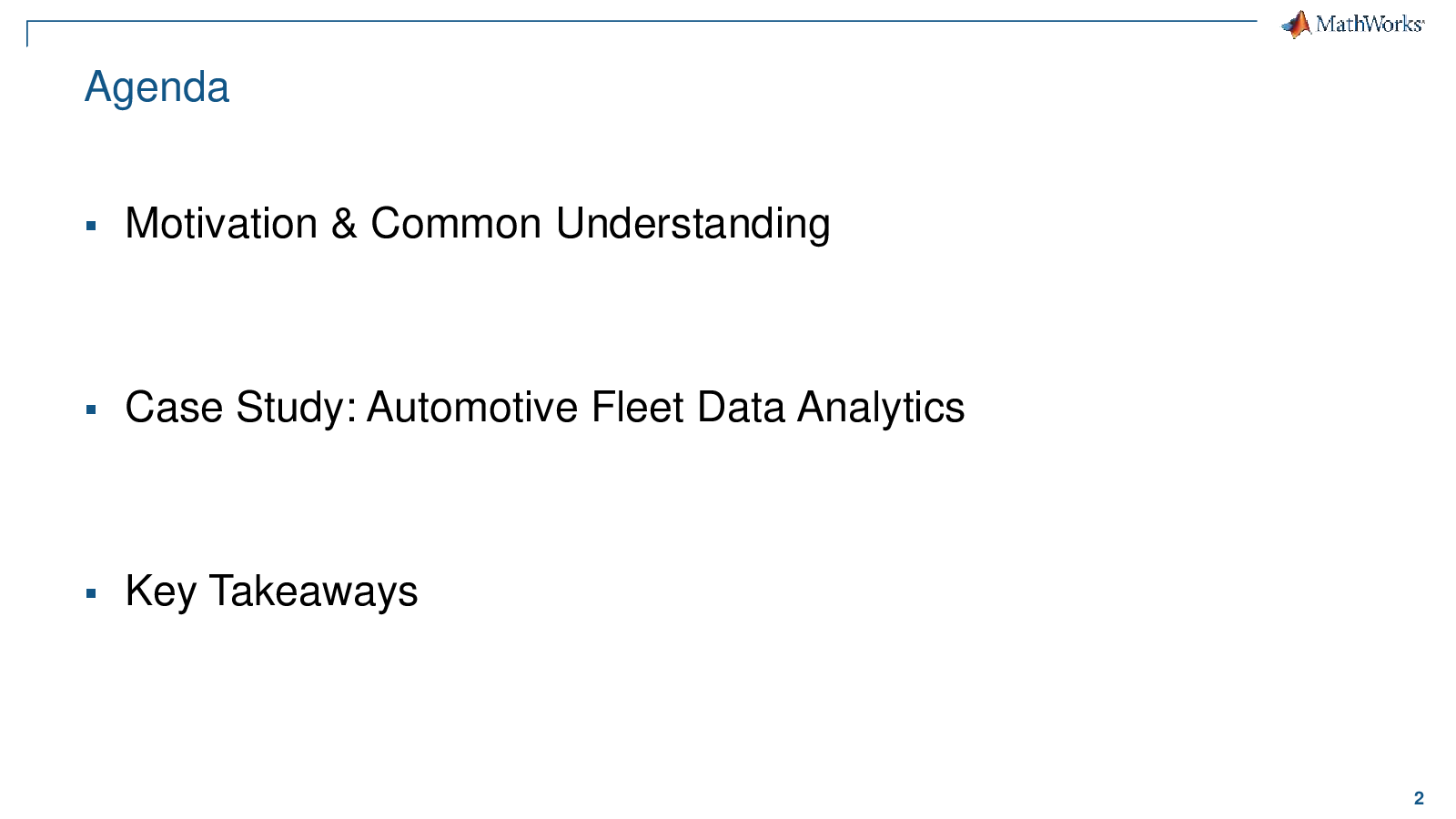Select the word Analytics
Image resolution: width=1456 pixels, height=819 pixels.
pyautogui.click(x=881, y=408)
